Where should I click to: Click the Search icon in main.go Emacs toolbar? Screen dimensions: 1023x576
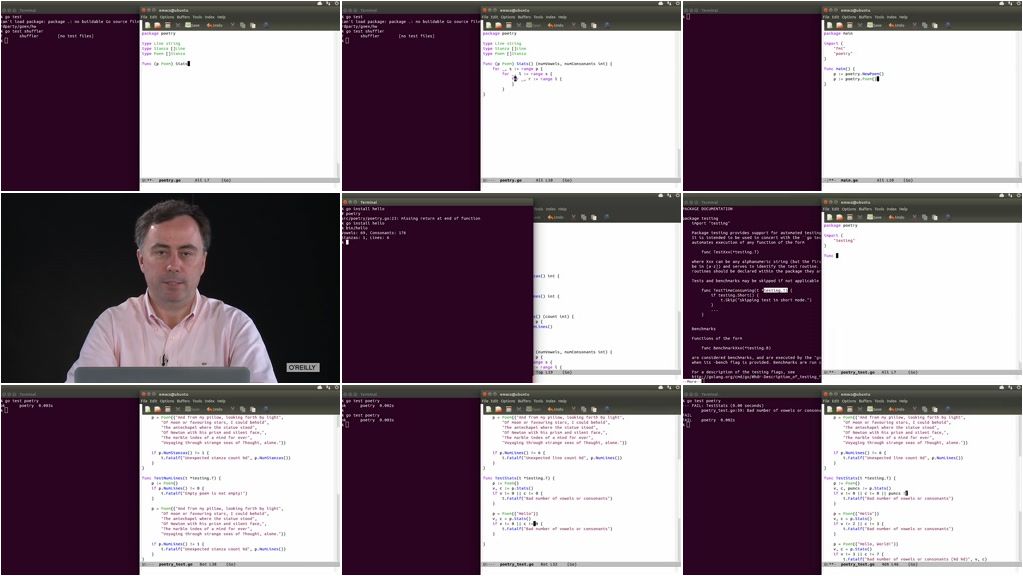(x=947, y=25)
